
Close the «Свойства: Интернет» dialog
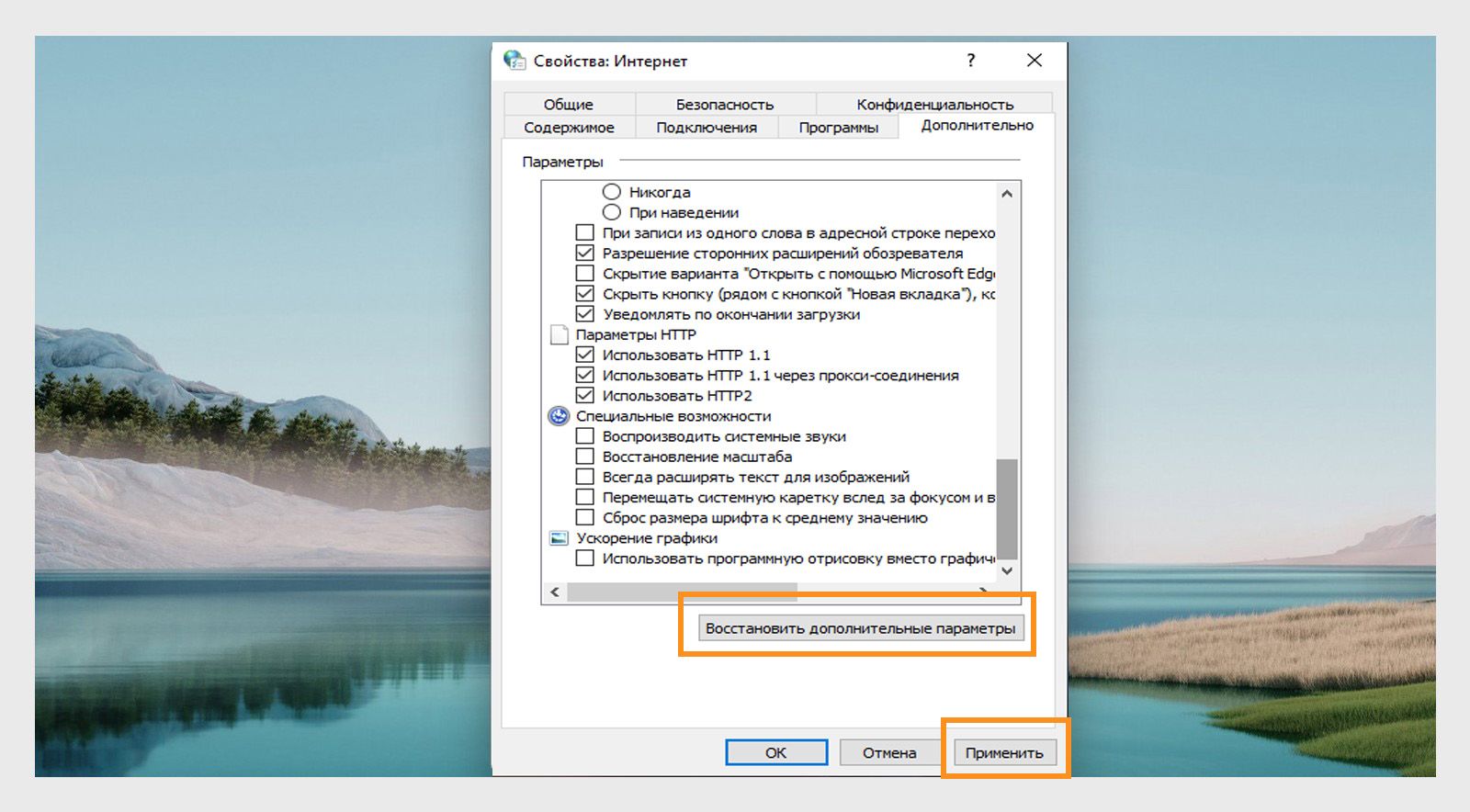pyautogui.click(x=1035, y=61)
